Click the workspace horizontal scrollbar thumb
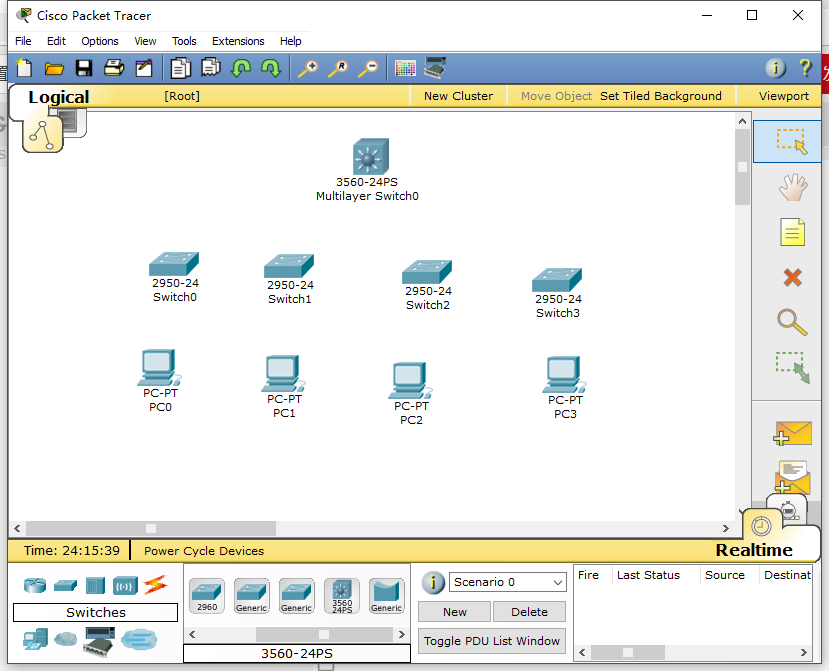829x671 pixels. pyautogui.click(x=151, y=528)
